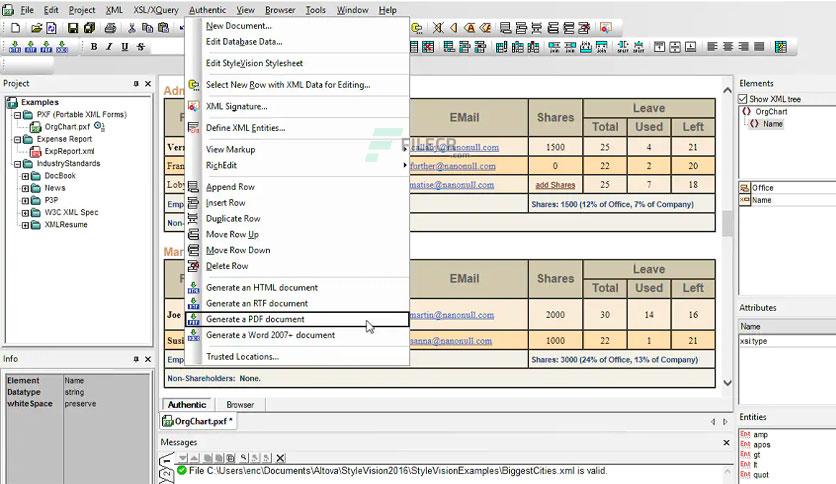Open the Tools menu
The image size is (836, 484).
(x=316, y=10)
